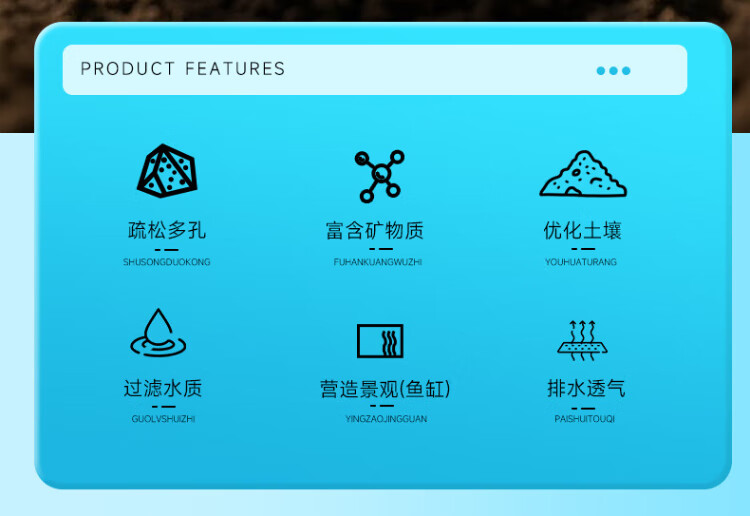
Task: Click the YINGZAOJINGGUAN pinyin caption
Action: 386,419
